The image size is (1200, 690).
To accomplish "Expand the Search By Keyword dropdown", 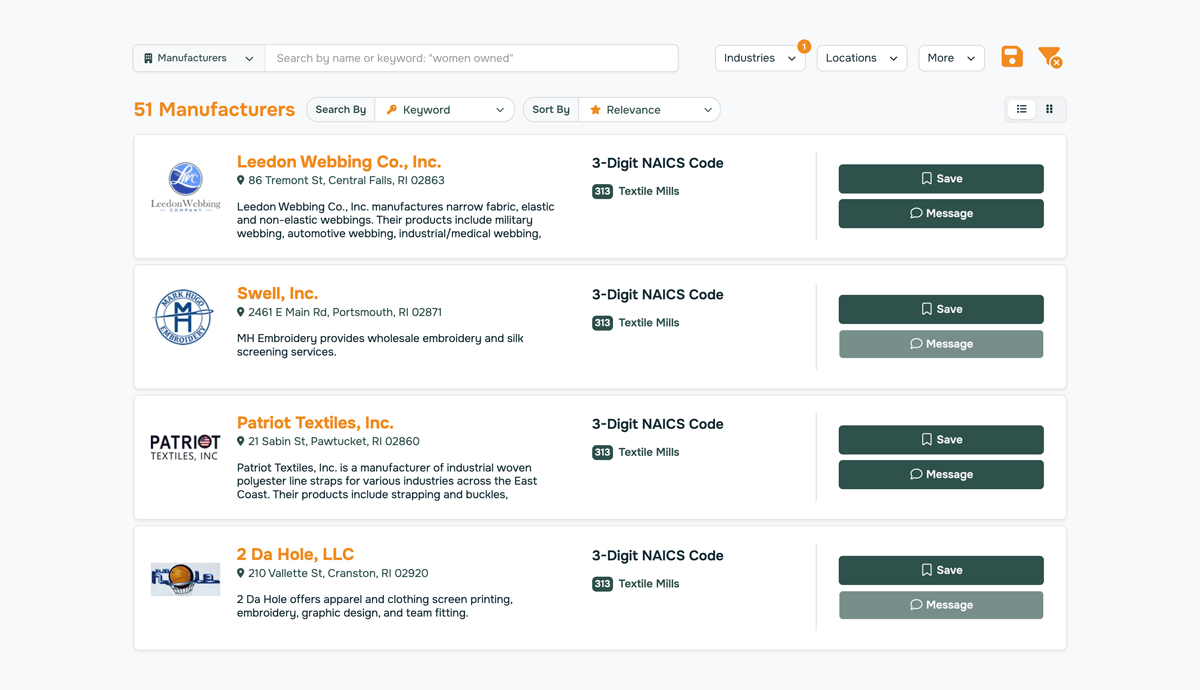I will click(444, 110).
